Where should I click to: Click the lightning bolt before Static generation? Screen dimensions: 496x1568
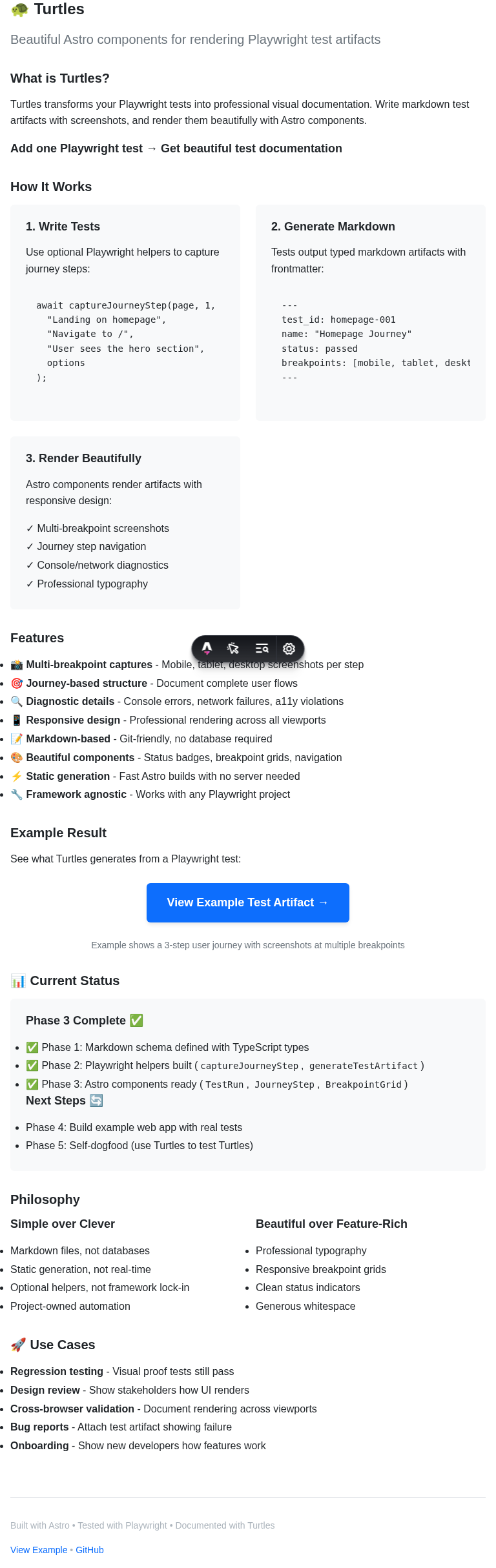17,777
